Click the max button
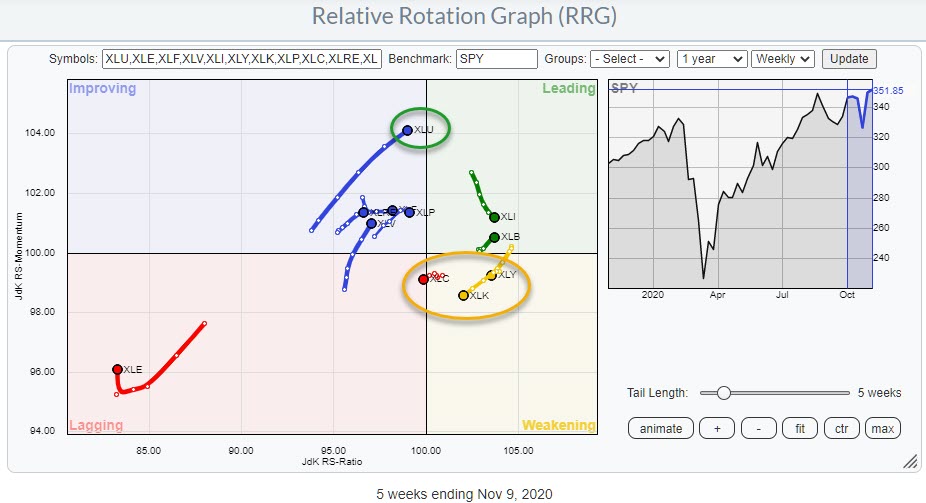 [x=882, y=429]
